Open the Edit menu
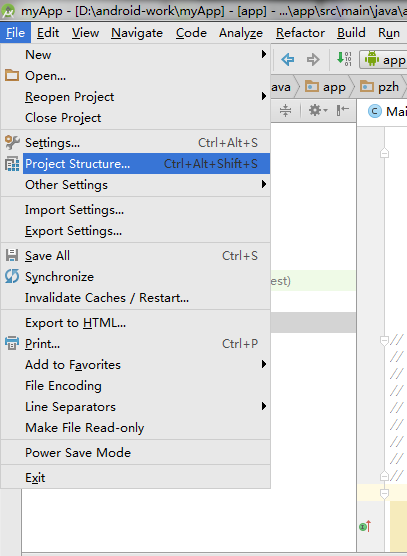 click(x=48, y=33)
